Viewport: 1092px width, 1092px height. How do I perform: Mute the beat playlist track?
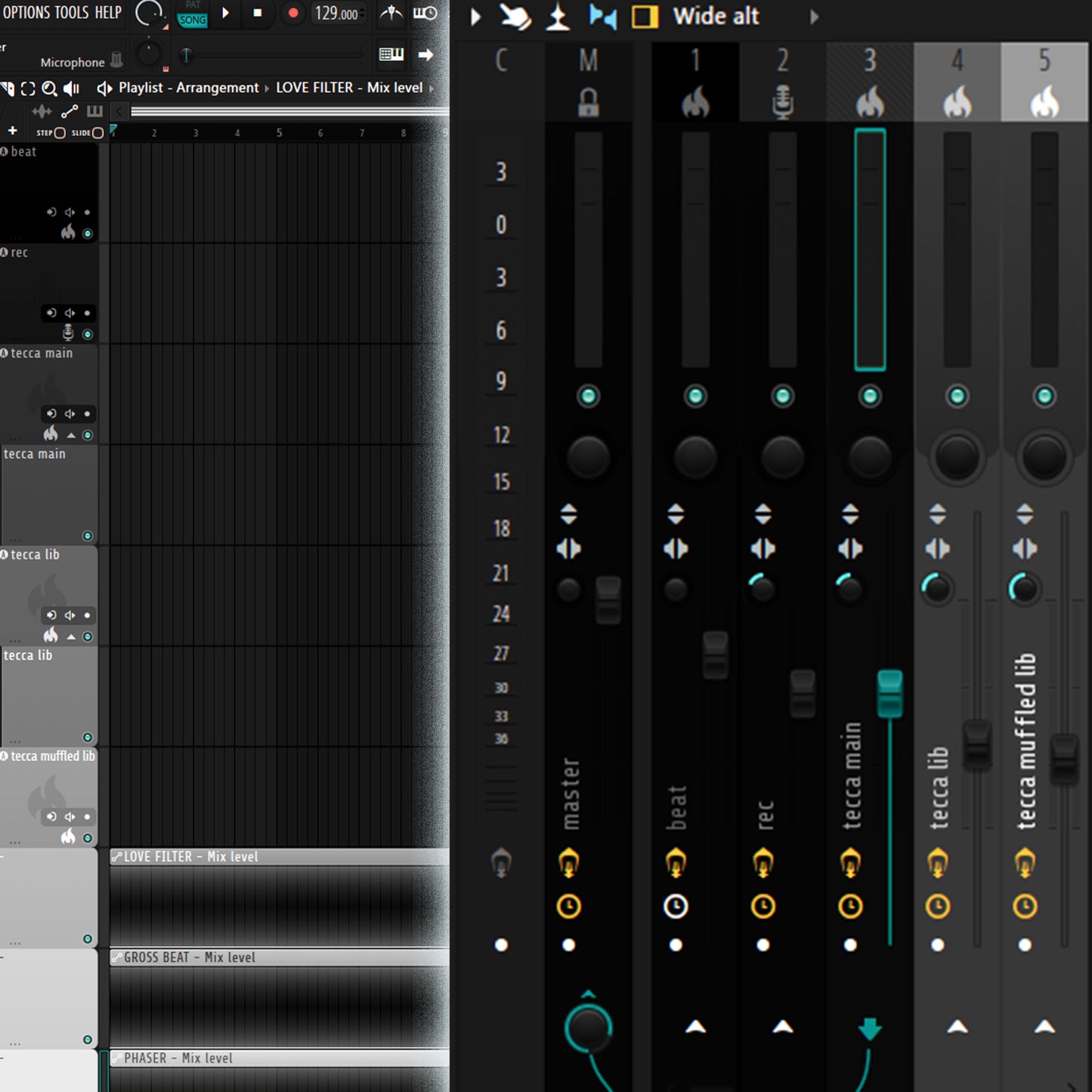point(88,234)
